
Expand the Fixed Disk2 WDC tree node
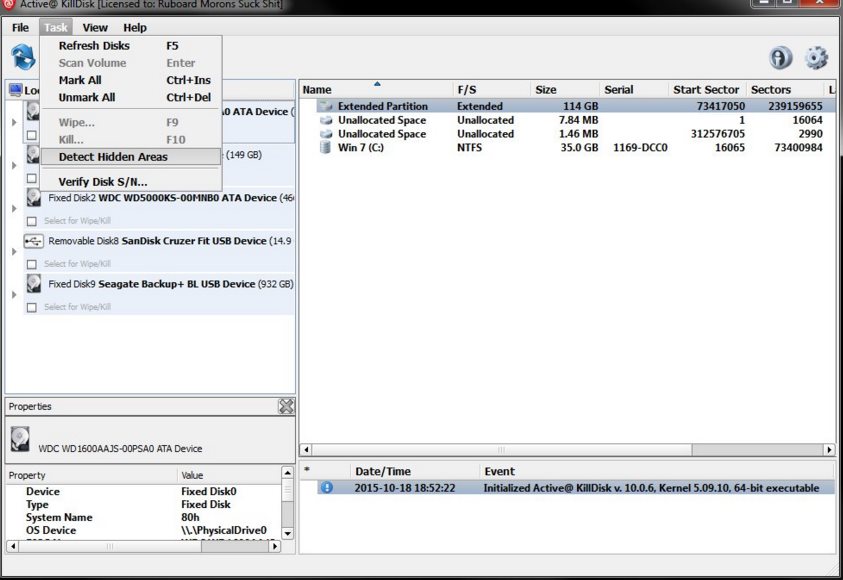pyautogui.click(x=14, y=209)
